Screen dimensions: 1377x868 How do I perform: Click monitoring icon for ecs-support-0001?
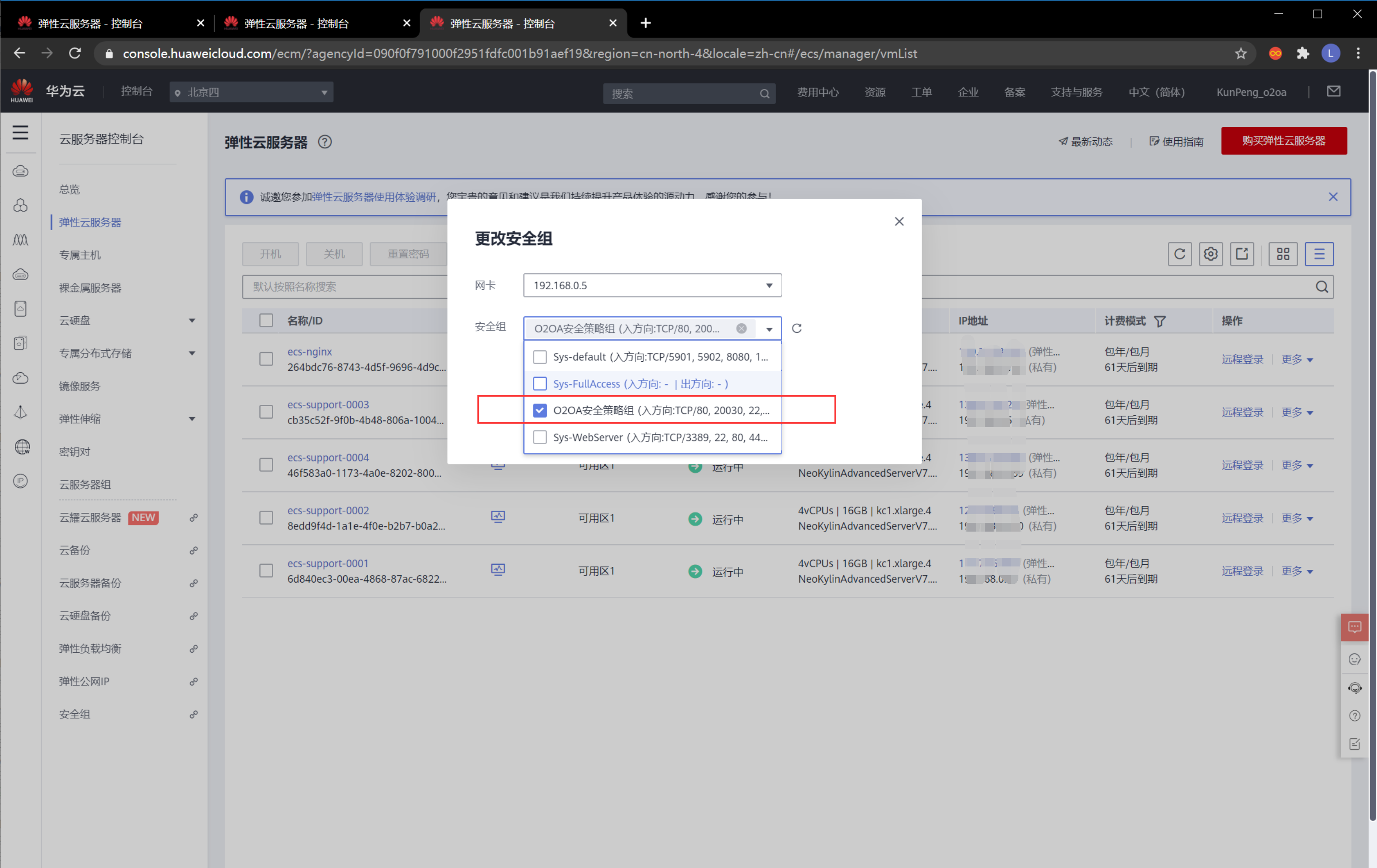point(498,570)
